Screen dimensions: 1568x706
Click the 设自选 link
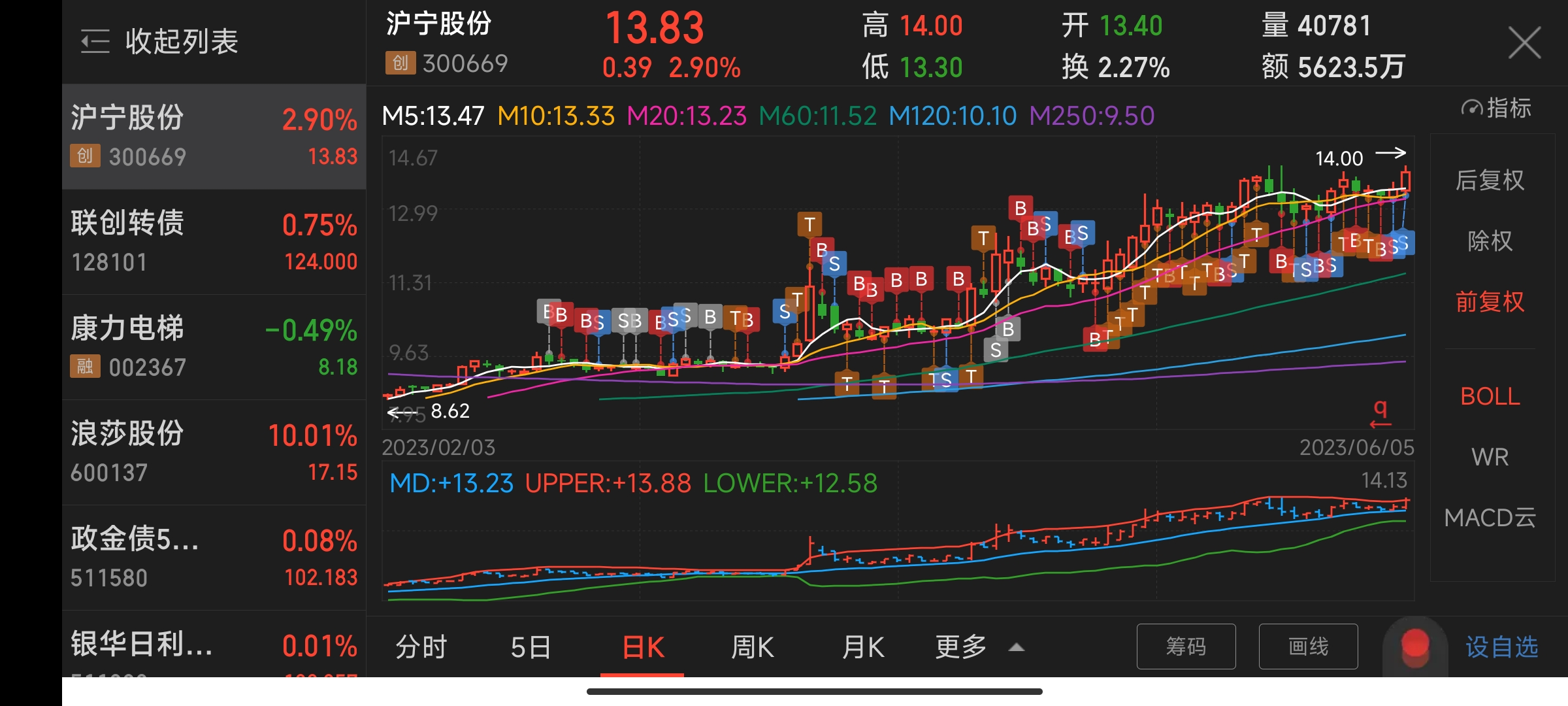[x=1501, y=647]
